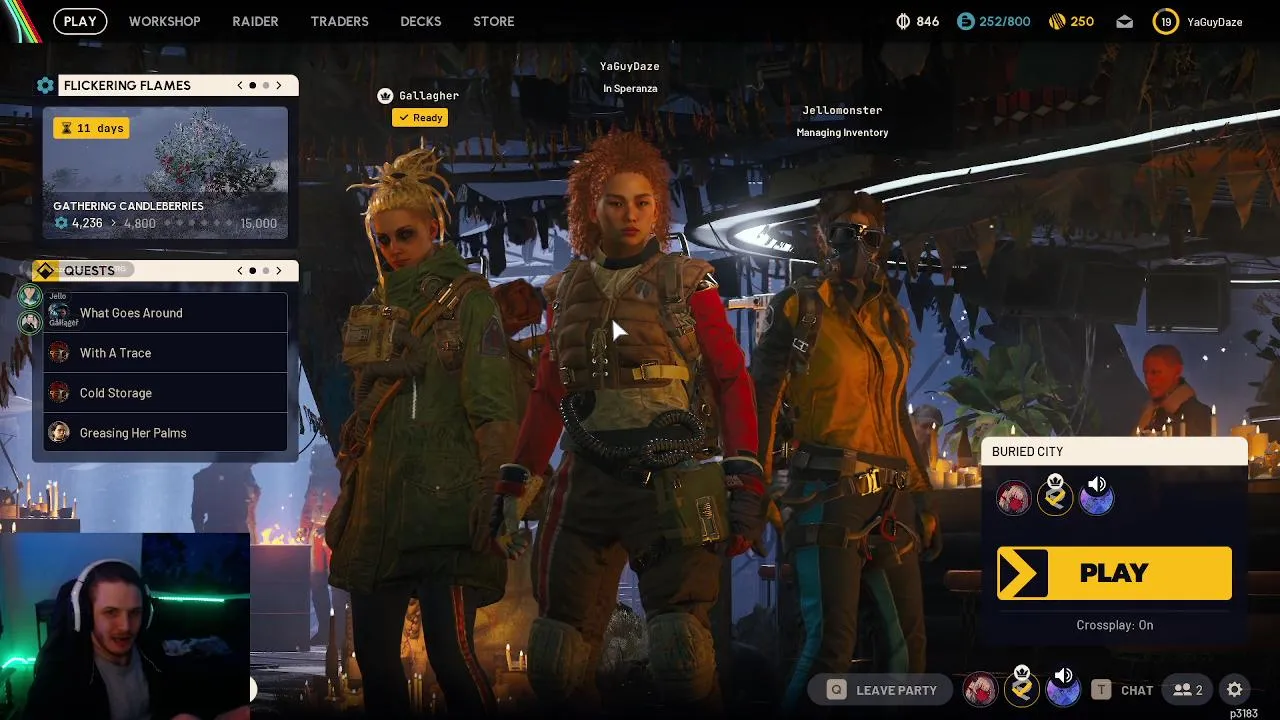Click Gathering Candleberries progress track

tap(196, 224)
